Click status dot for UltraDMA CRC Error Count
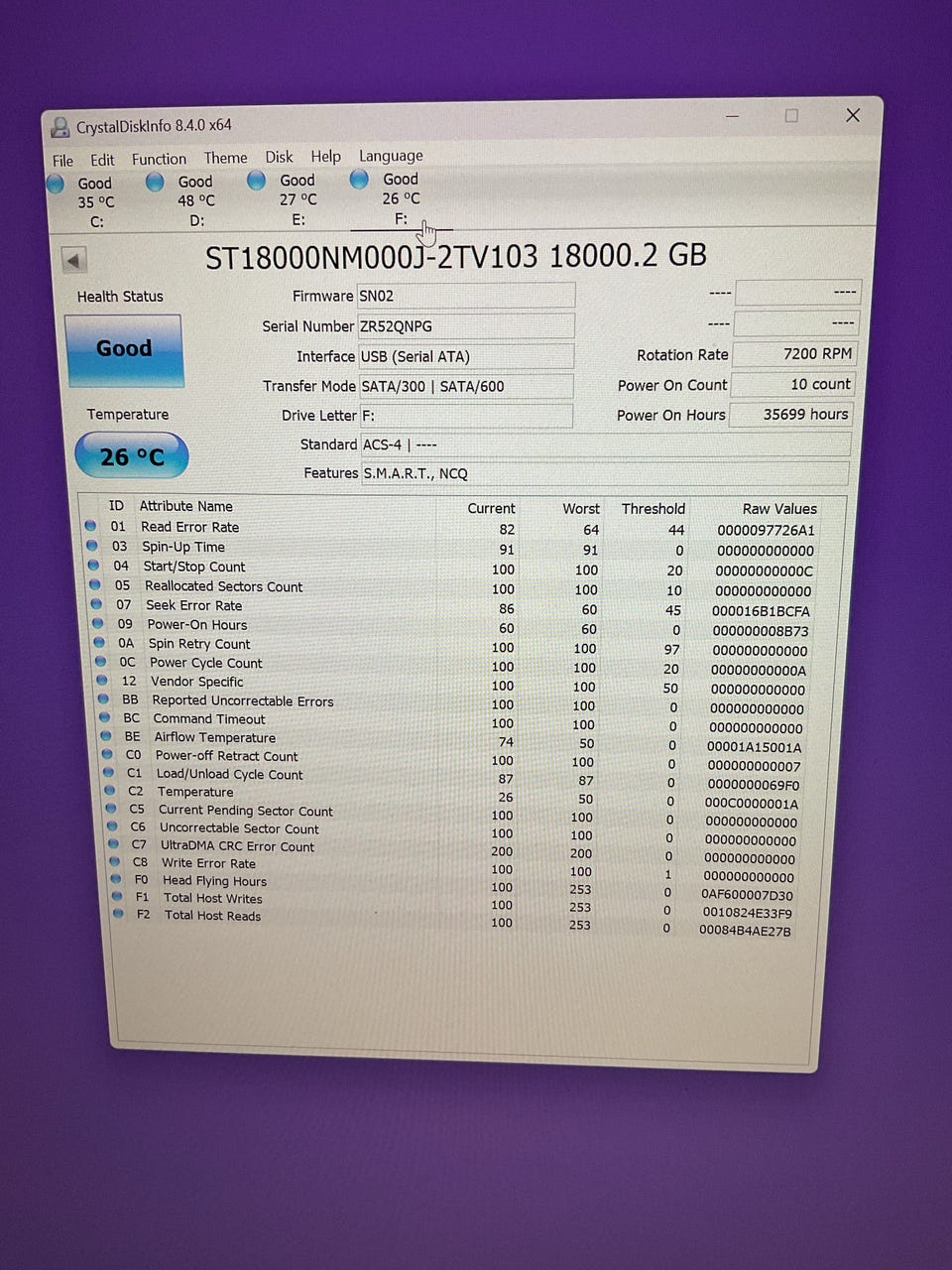 click(114, 844)
